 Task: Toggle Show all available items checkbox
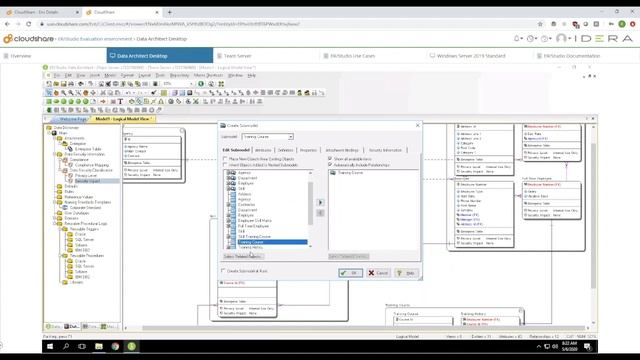tap(330, 158)
